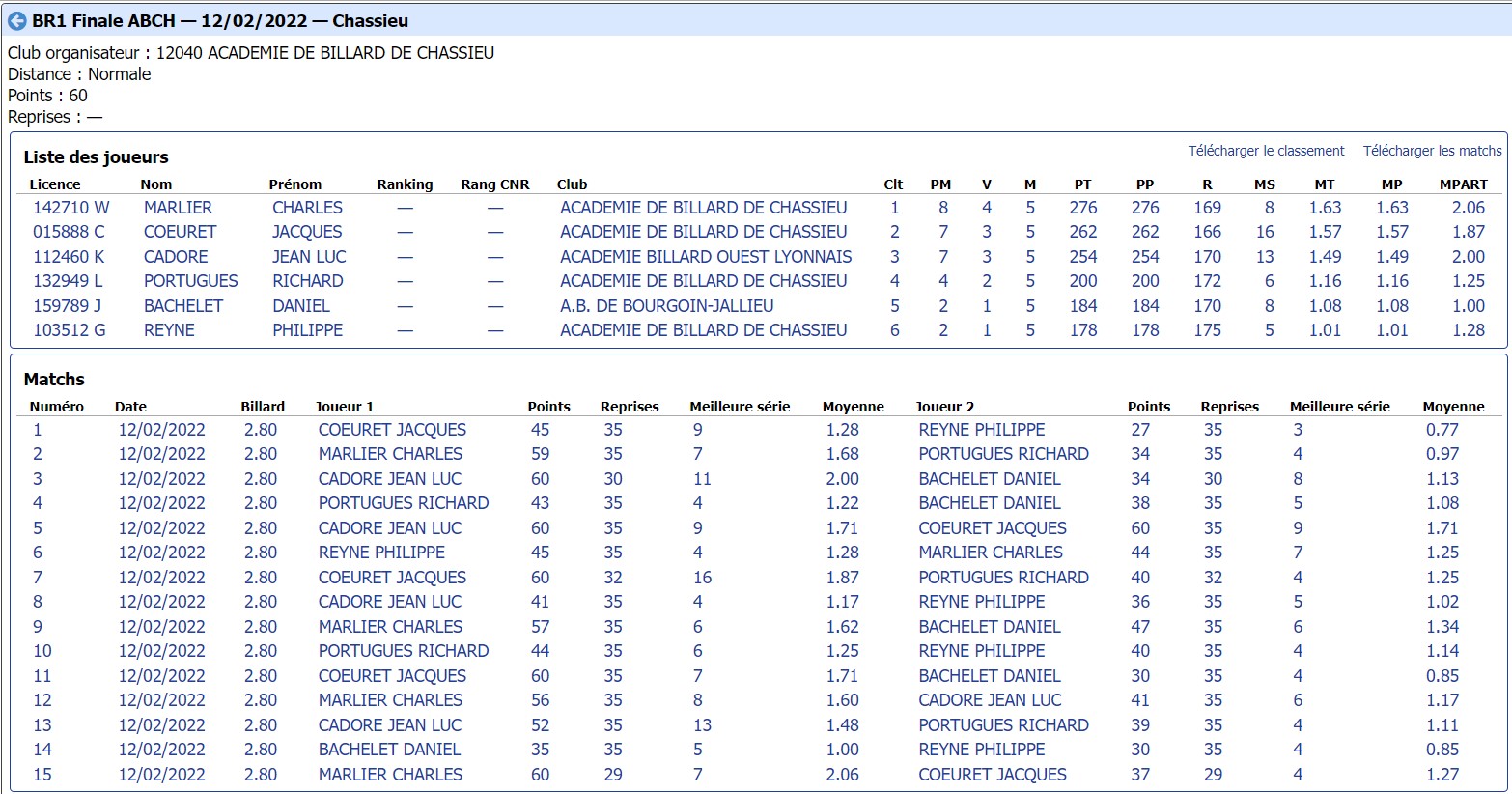Viewport: 1512px width, 794px height.
Task: Open ACADEMIE BILLARD OUEST LYONNAIS club
Action: pyautogui.click(x=706, y=257)
